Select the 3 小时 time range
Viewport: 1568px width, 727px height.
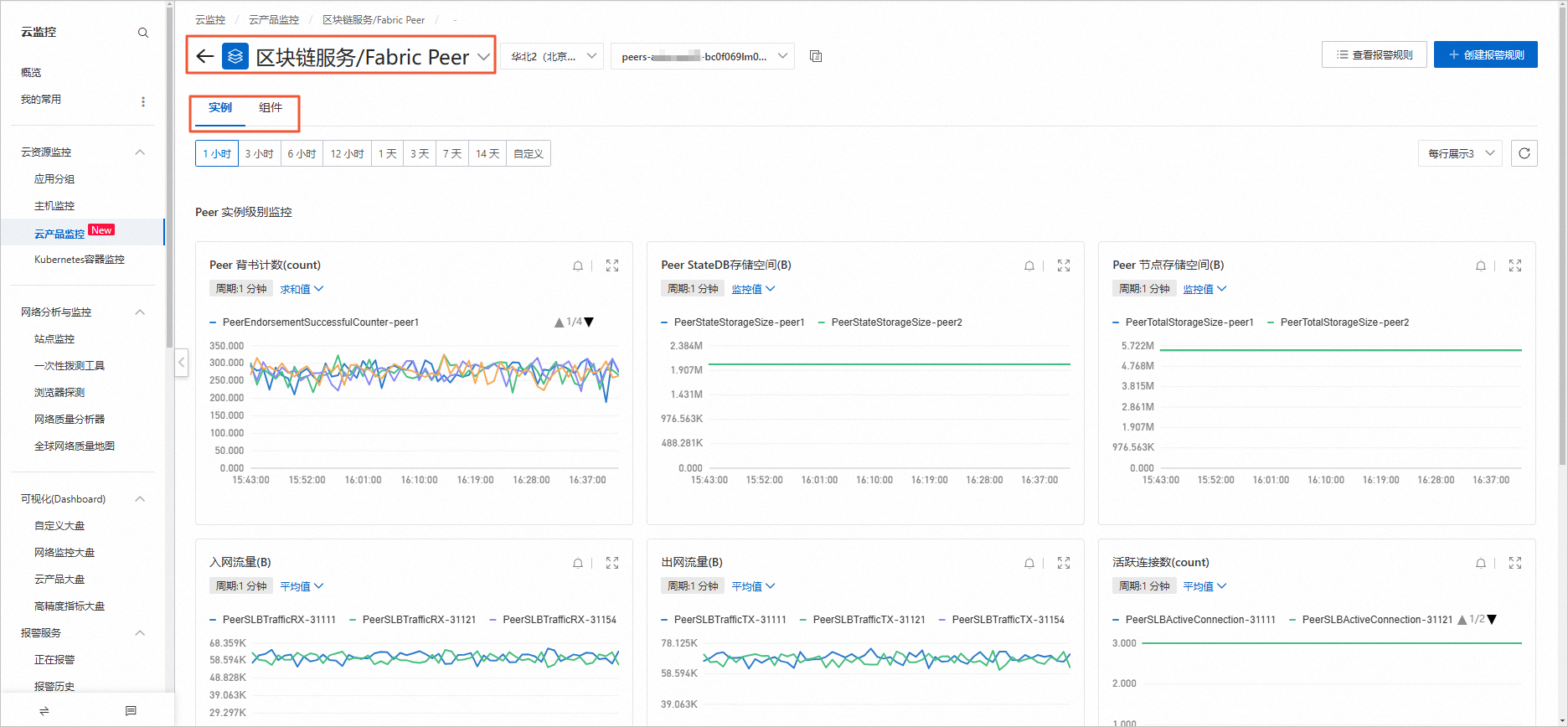[259, 153]
